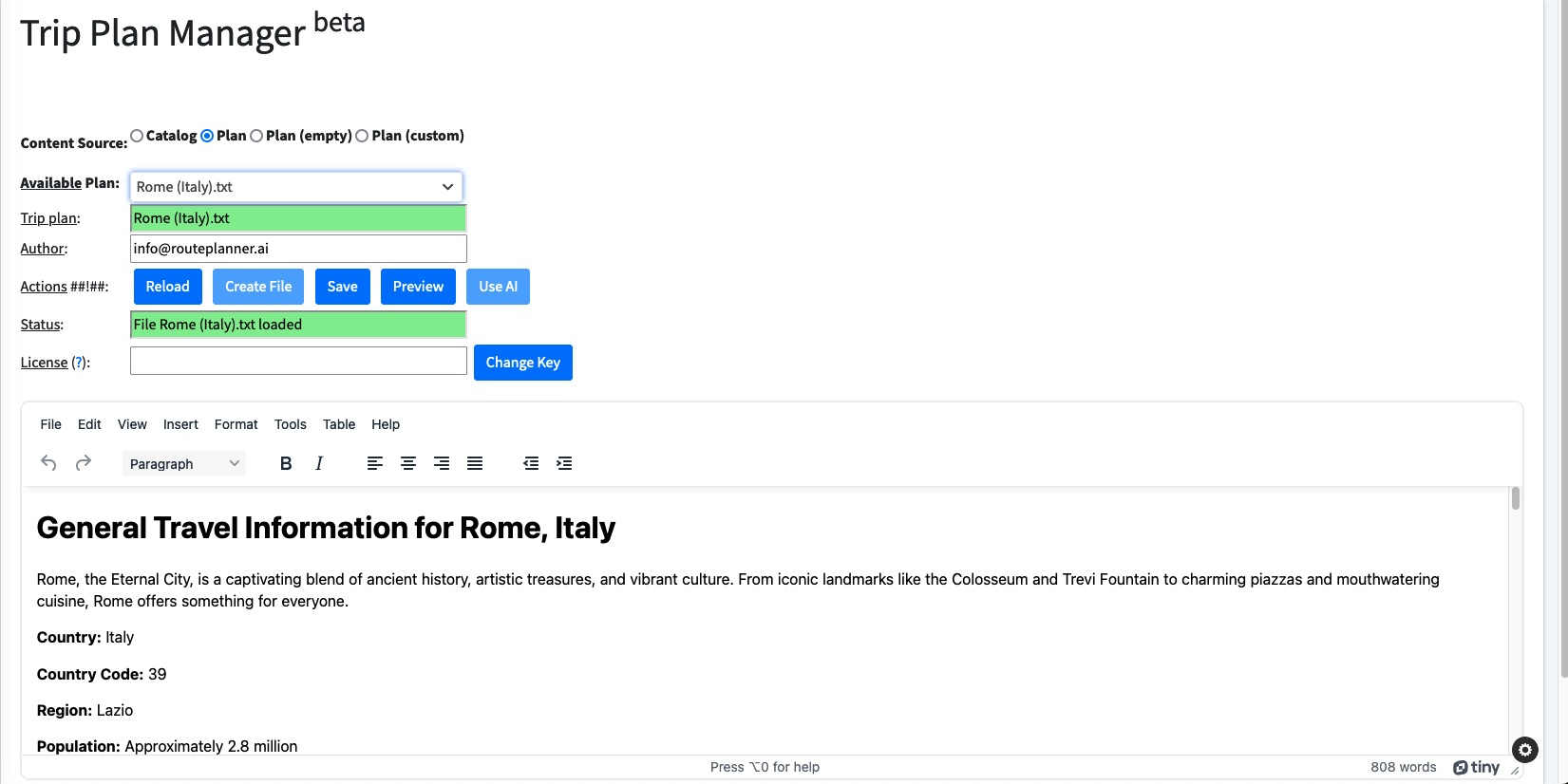The height and width of the screenshot is (784, 1568).
Task: Open the File menu
Action: click(51, 424)
